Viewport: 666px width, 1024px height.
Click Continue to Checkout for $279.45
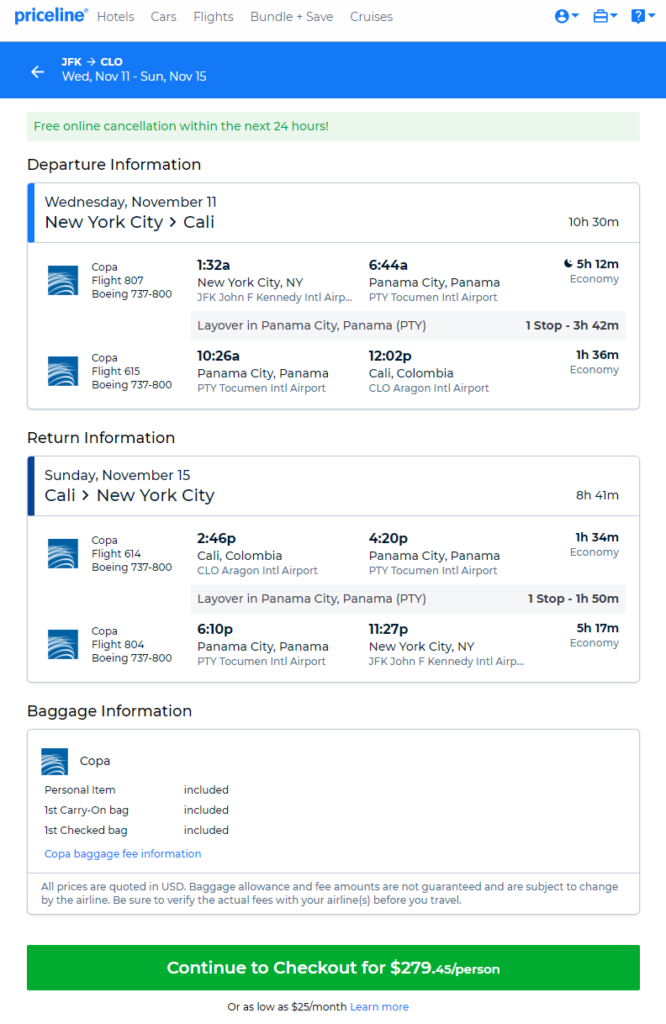tap(333, 968)
